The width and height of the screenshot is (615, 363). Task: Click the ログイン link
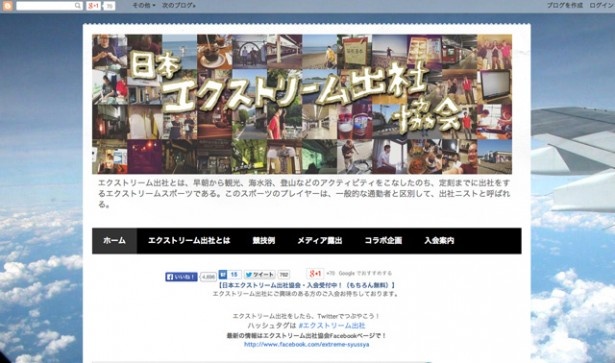[602, 5]
